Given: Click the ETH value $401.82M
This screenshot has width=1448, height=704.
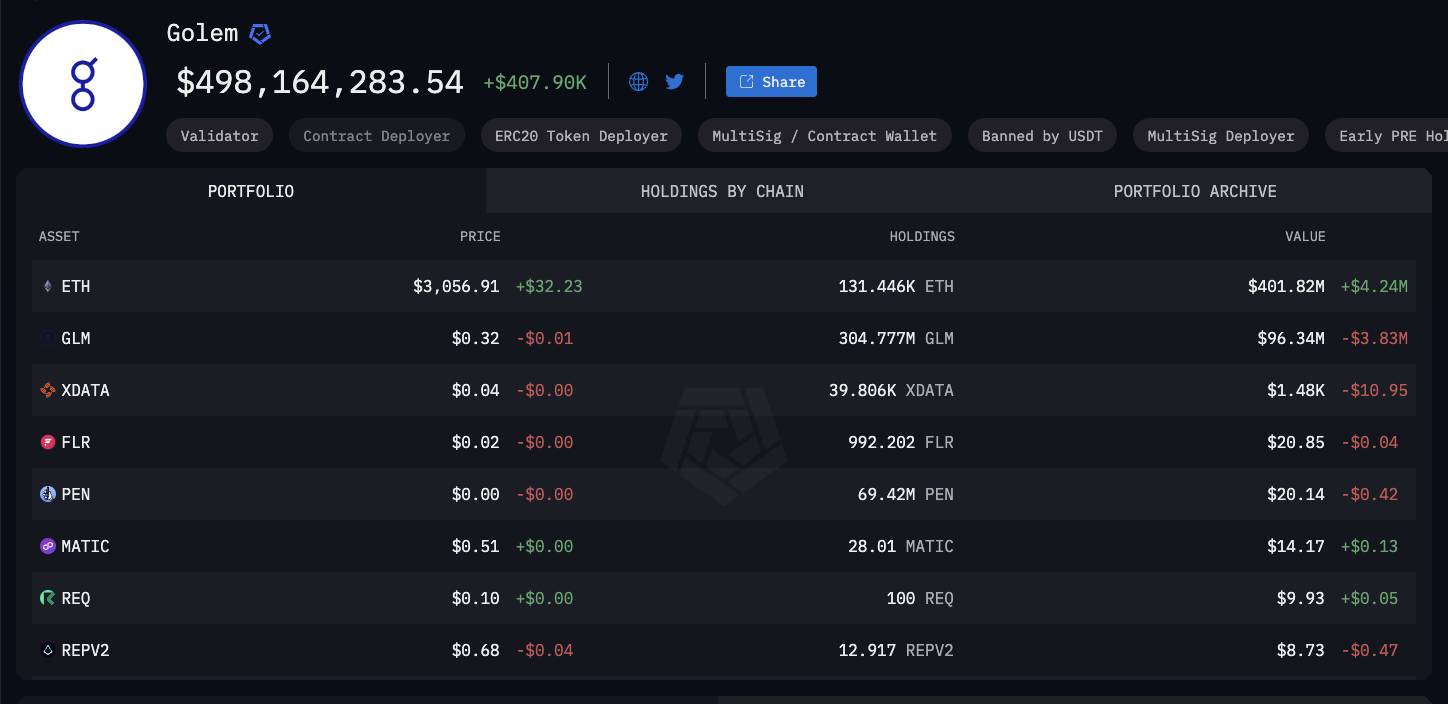Looking at the screenshot, I should (1286, 287).
